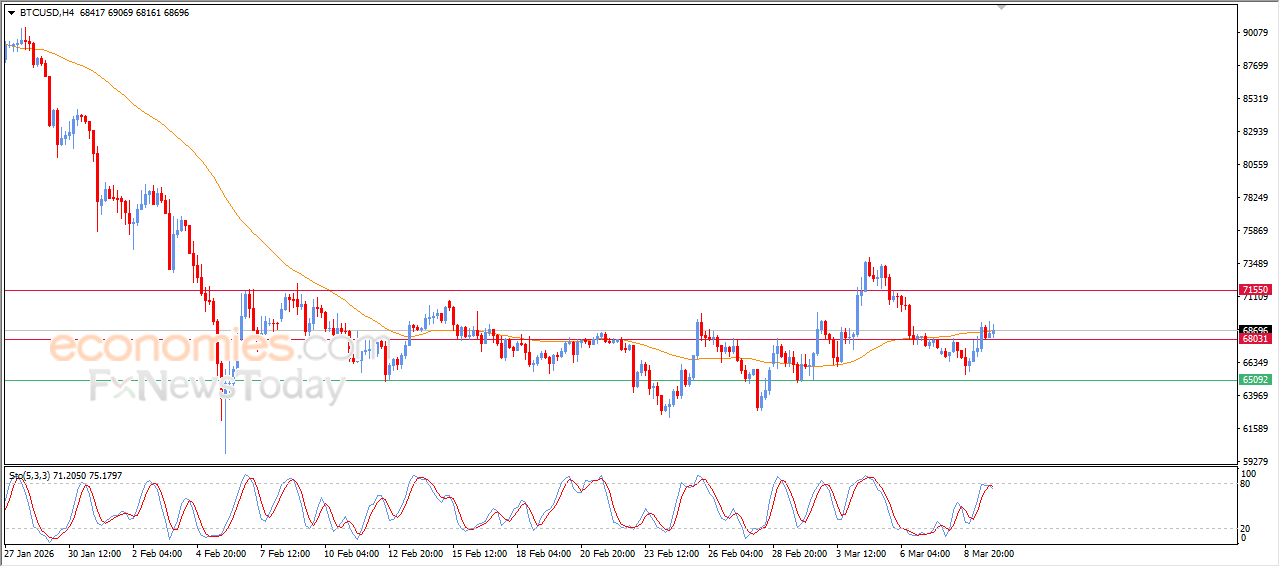Click the 18 Feb 04:00 time label

coord(543,553)
